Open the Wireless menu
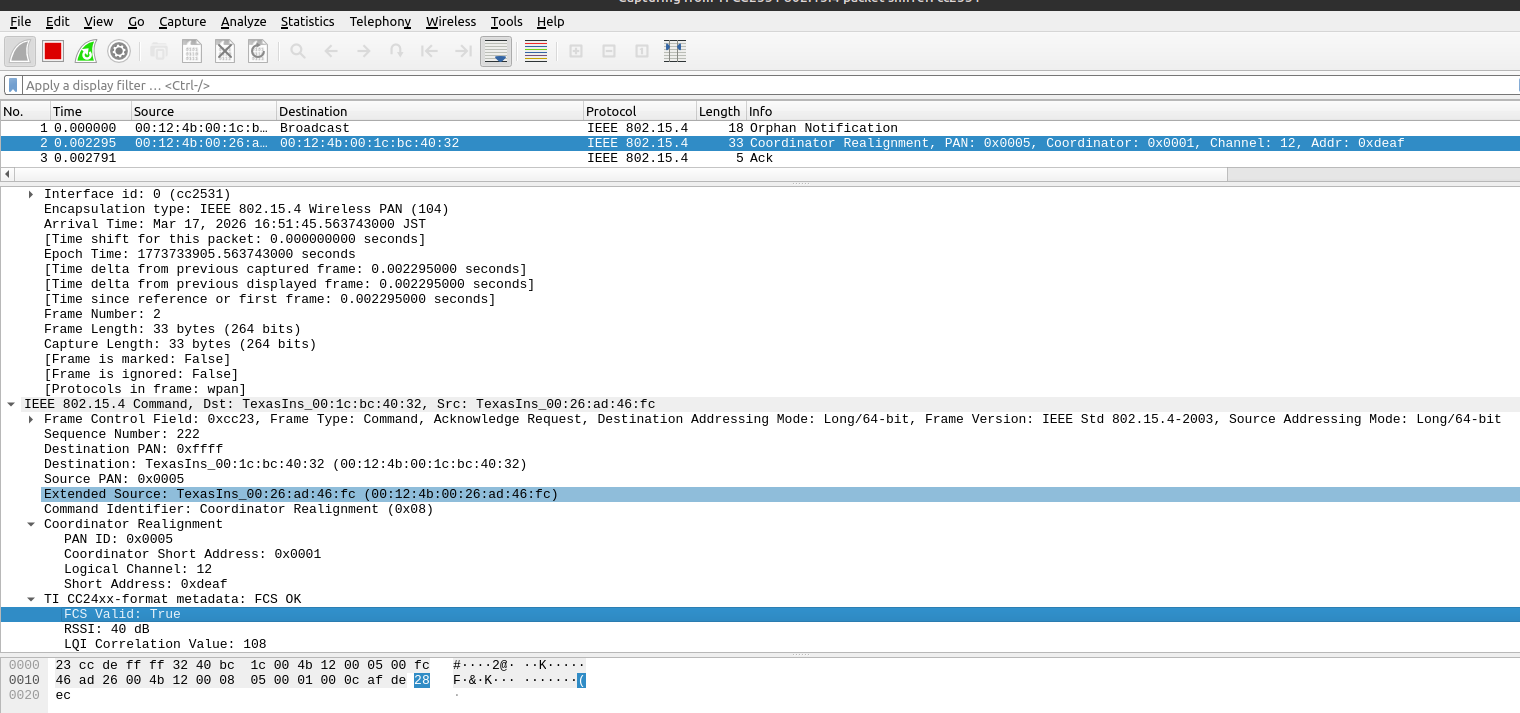This screenshot has width=1520, height=713. [x=451, y=21]
